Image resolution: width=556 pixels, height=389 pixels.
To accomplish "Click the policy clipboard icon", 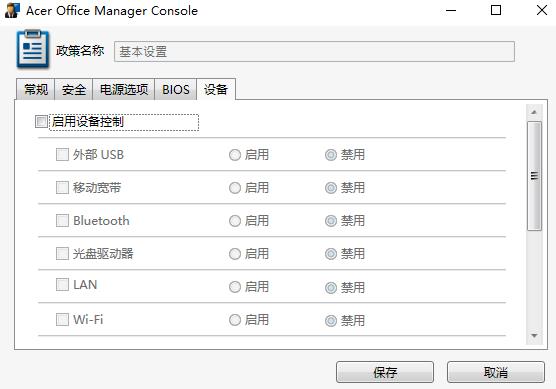I will (x=33, y=49).
